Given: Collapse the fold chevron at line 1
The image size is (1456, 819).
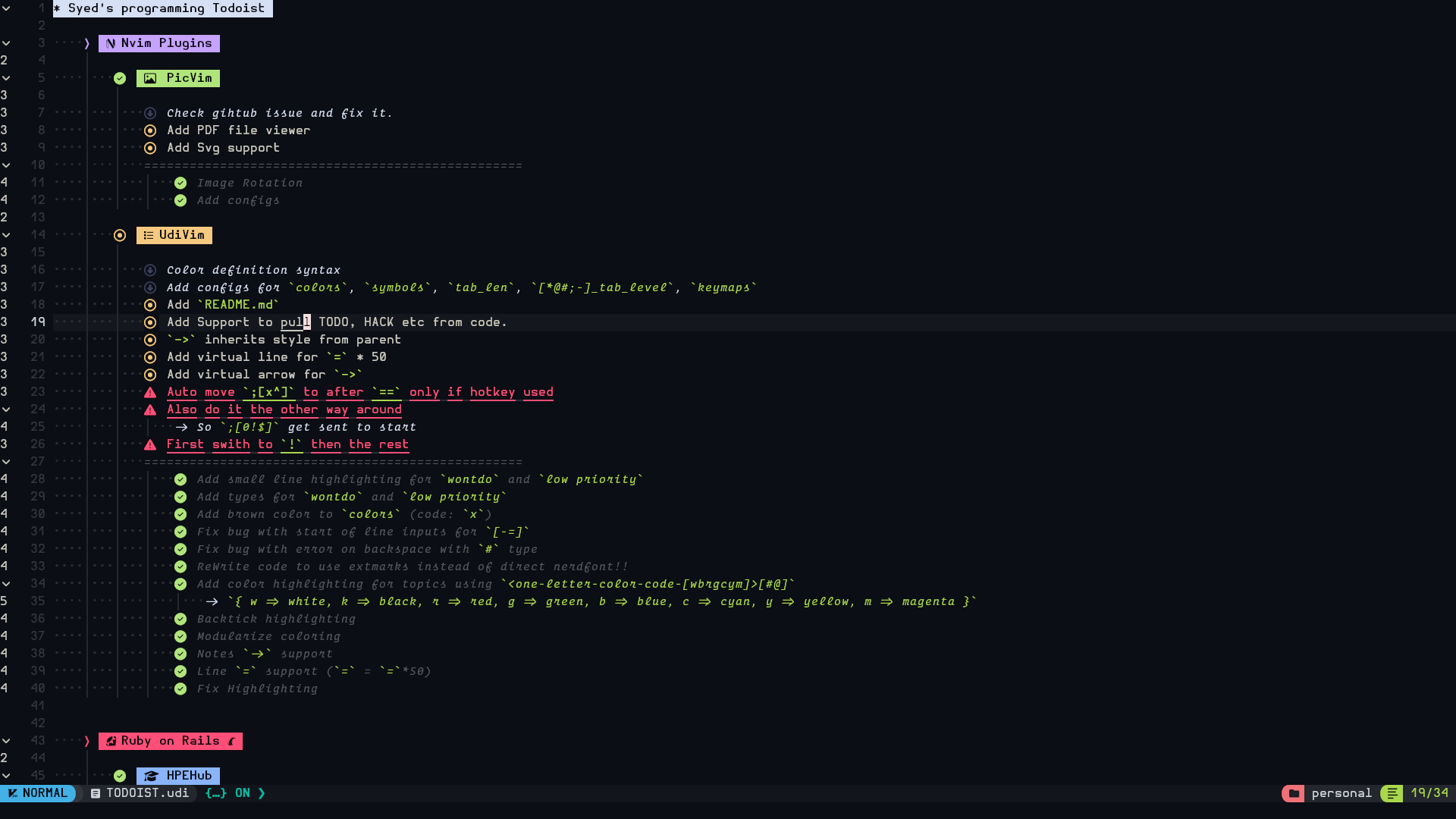Looking at the screenshot, I should pyautogui.click(x=6, y=8).
